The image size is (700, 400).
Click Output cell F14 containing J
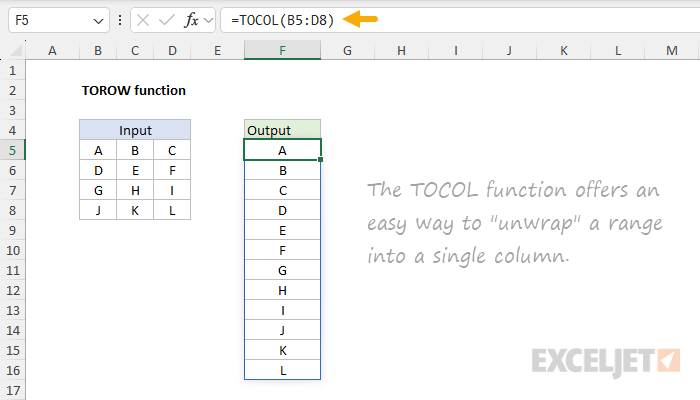(x=282, y=330)
